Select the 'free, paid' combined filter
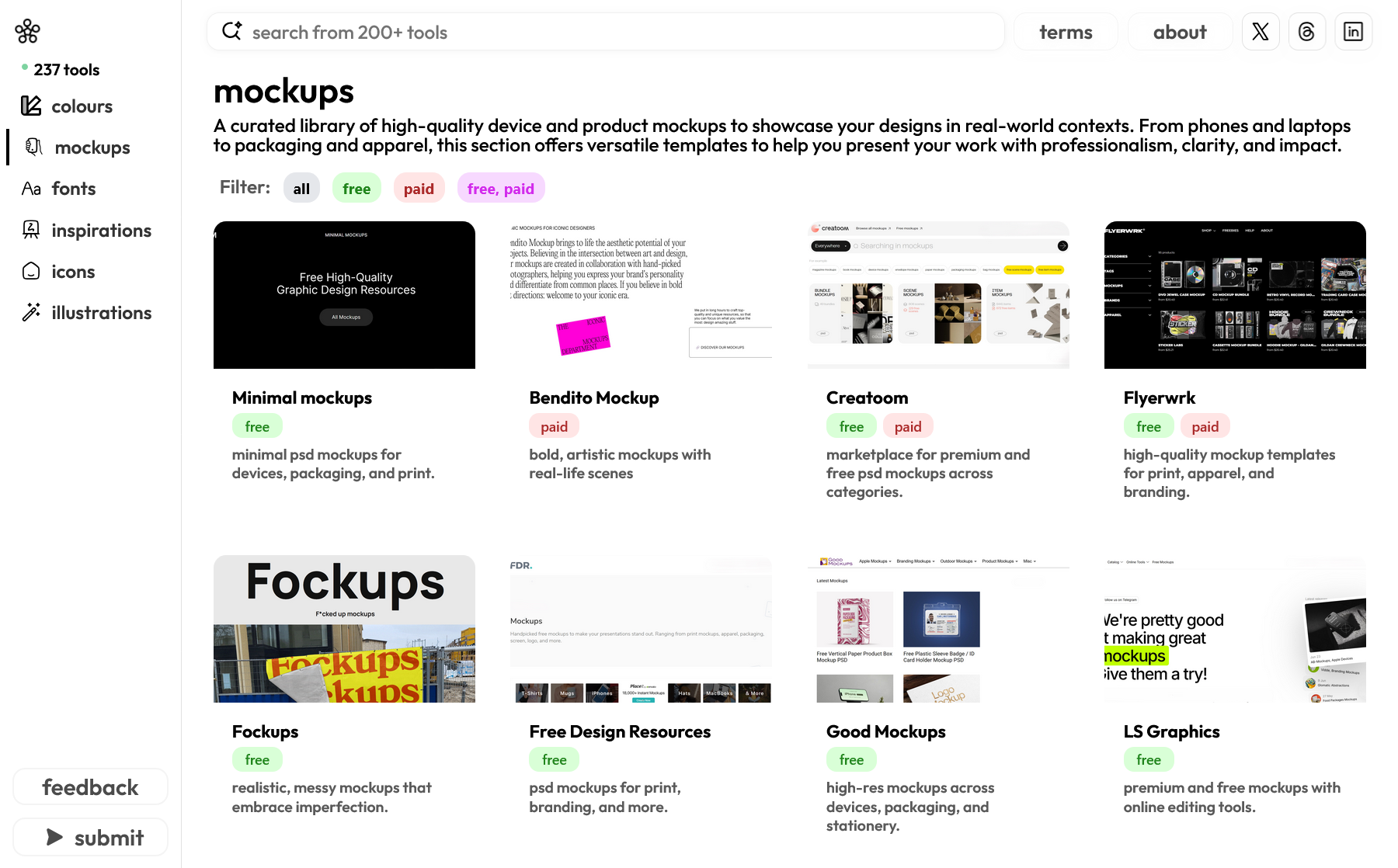Viewport: 1398px width, 868px height. click(x=500, y=187)
